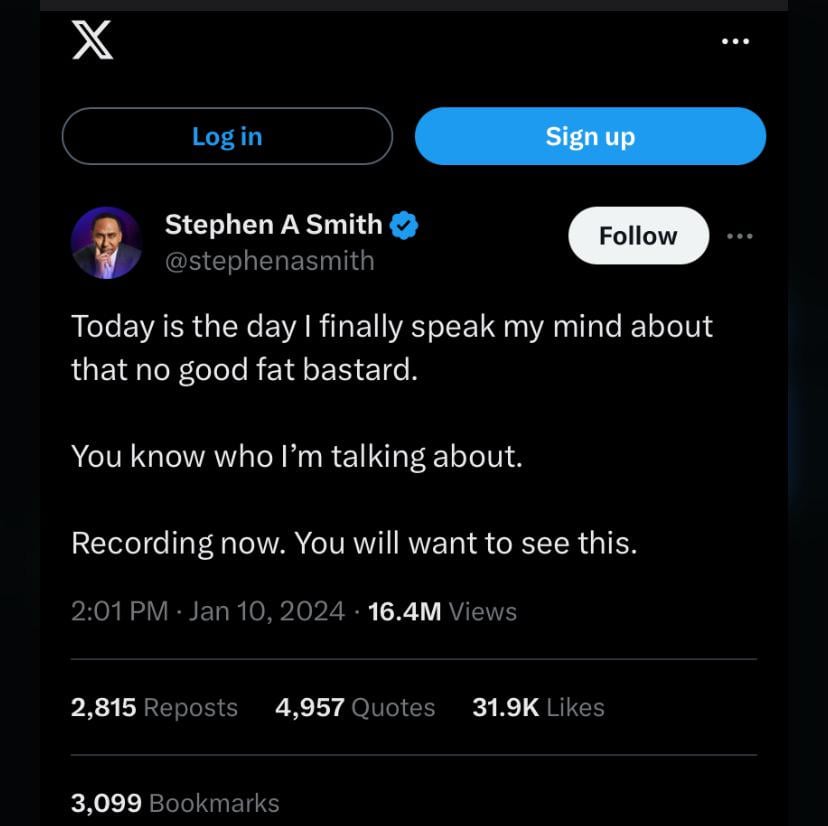The image size is (828, 826).
Task: Open the top-right three-dot menu
Action: (735, 42)
